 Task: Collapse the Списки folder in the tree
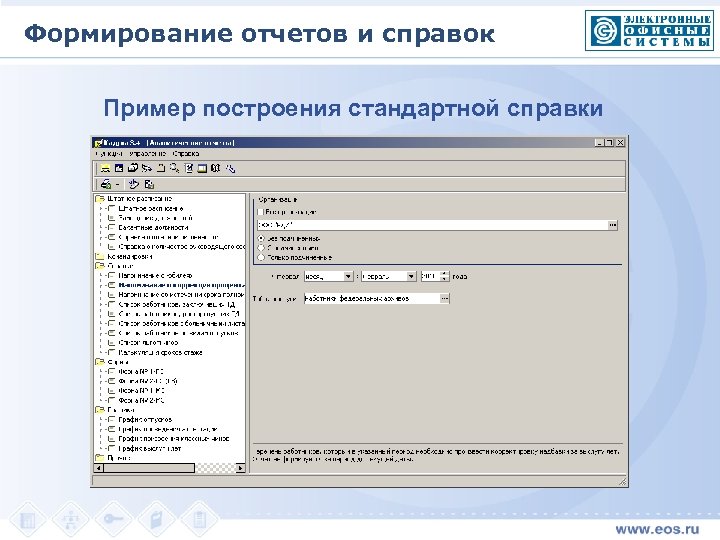100,266
